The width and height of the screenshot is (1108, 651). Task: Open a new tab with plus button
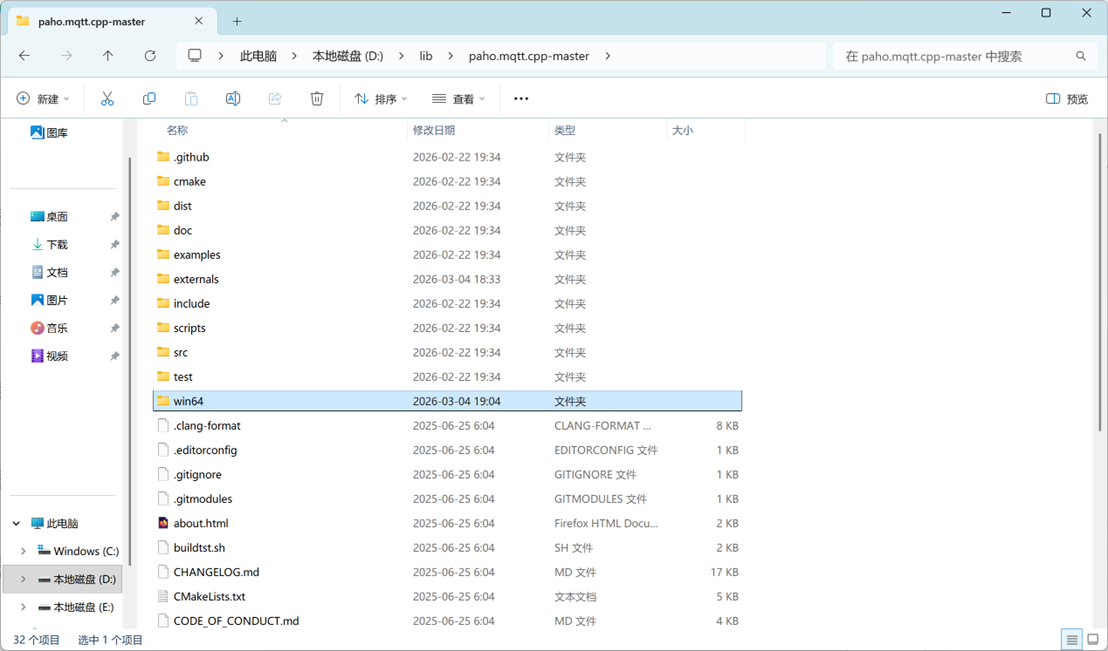point(237,21)
